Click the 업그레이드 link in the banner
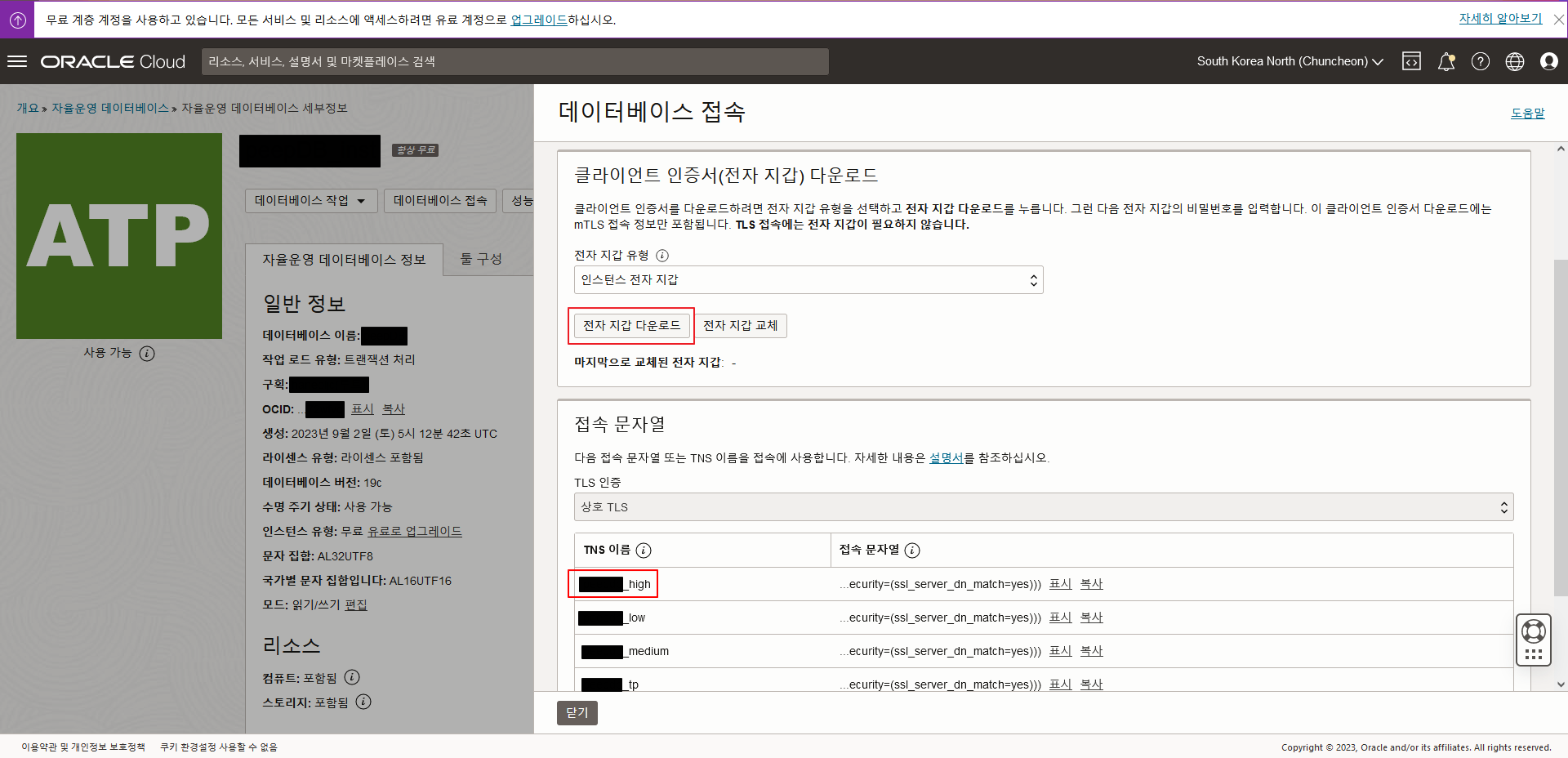 pyautogui.click(x=539, y=20)
